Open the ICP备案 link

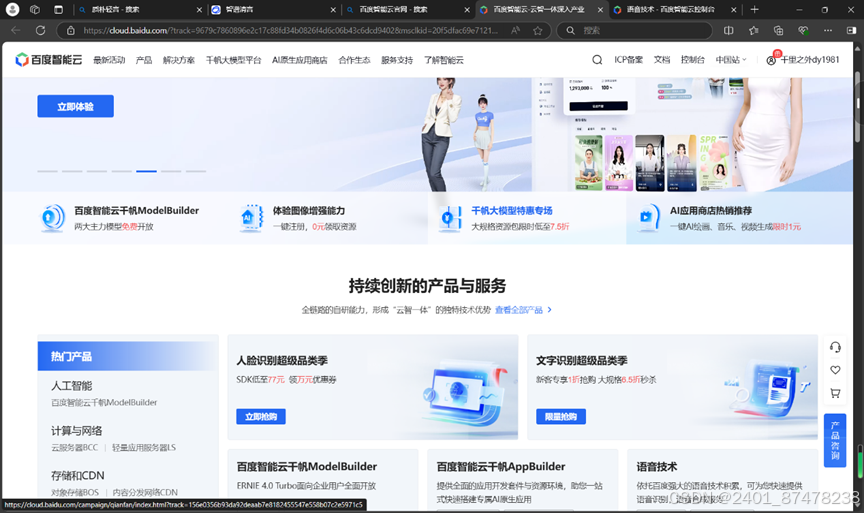[x=629, y=60]
